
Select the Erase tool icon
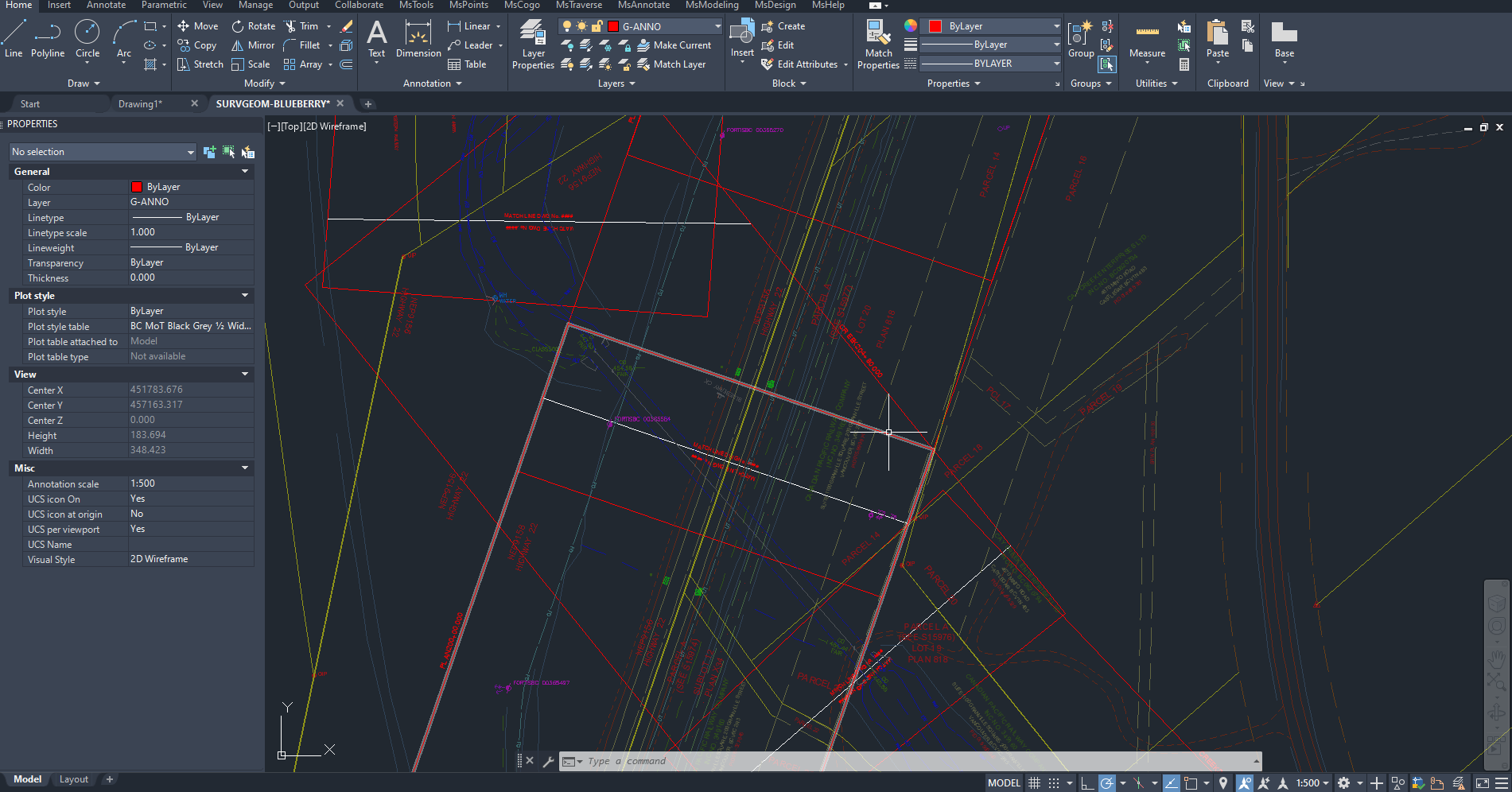347,26
